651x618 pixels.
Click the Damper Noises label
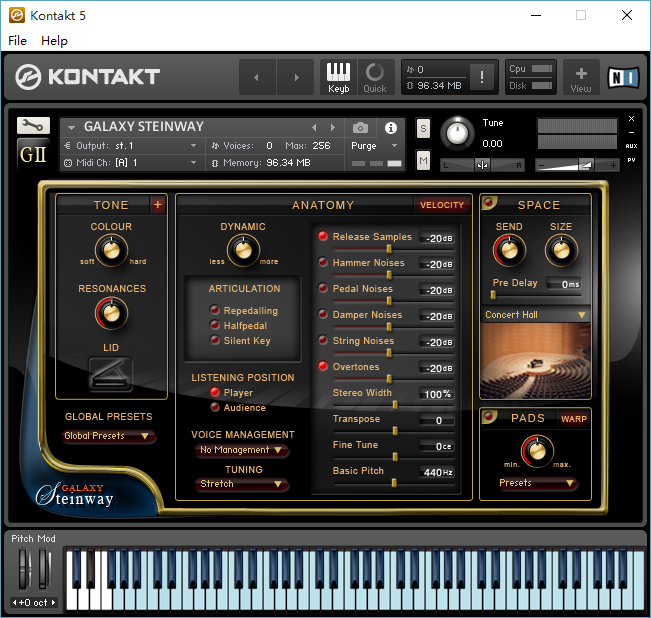coord(367,315)
